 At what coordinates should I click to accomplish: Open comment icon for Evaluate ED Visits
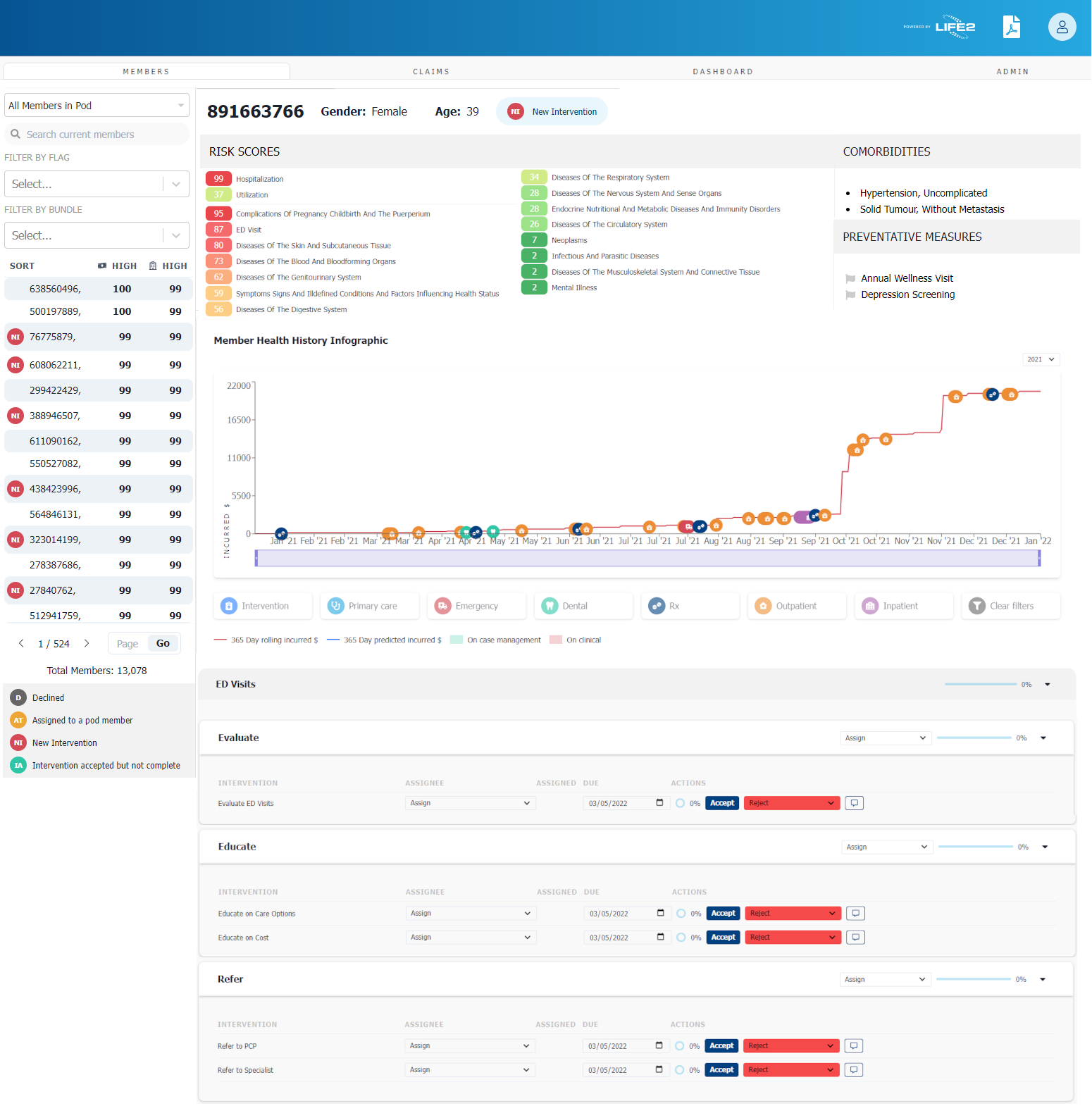pos(855,803)
